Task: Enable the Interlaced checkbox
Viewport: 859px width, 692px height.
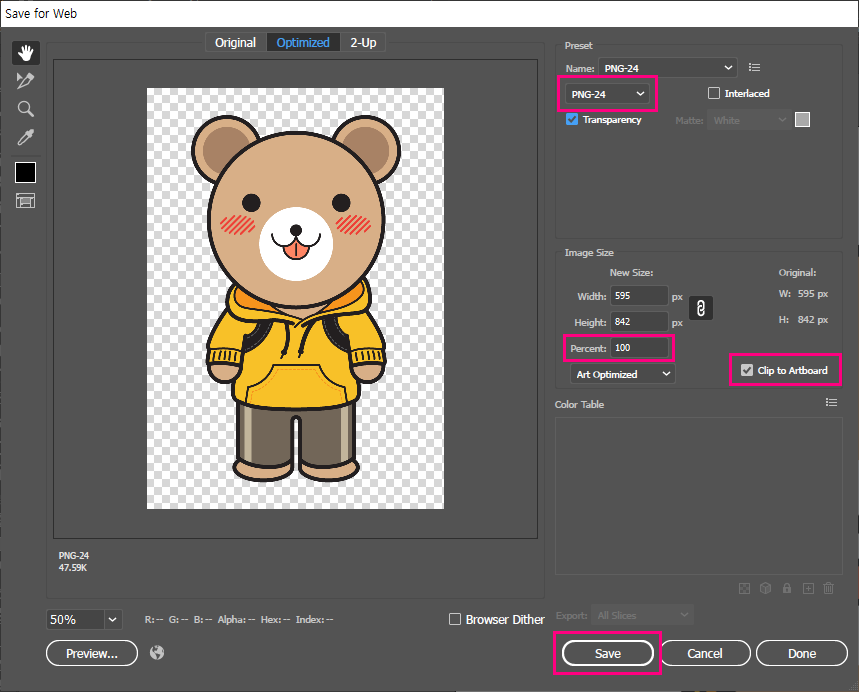Action: point(714,93)
